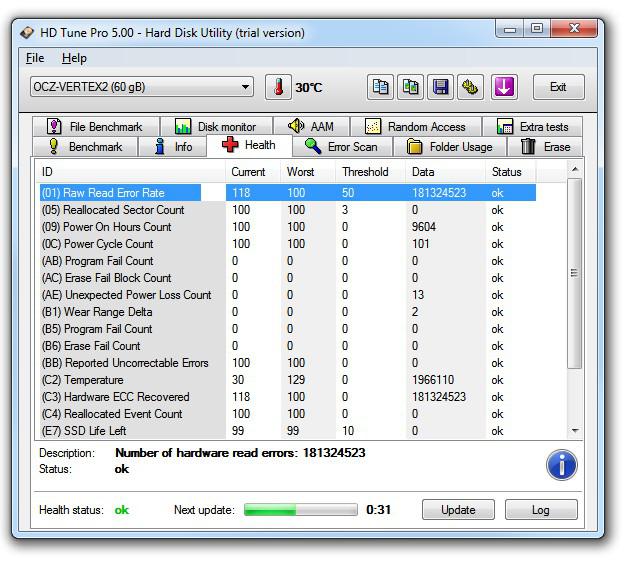The image size is (627, 564).
Task: Open the File Benchmark tab
Action: coord(96,127)
